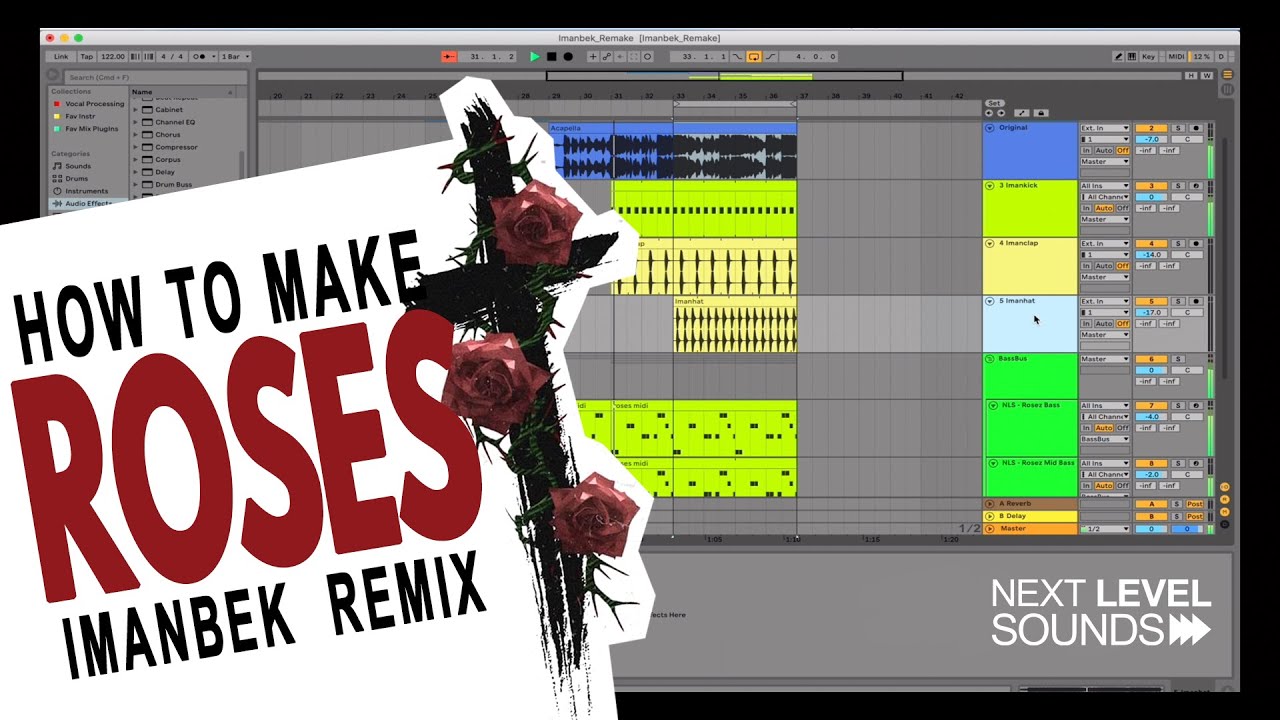Solo the 4 Imanclap track
The image size is (1280, 720).
(x=1178, y=243)
